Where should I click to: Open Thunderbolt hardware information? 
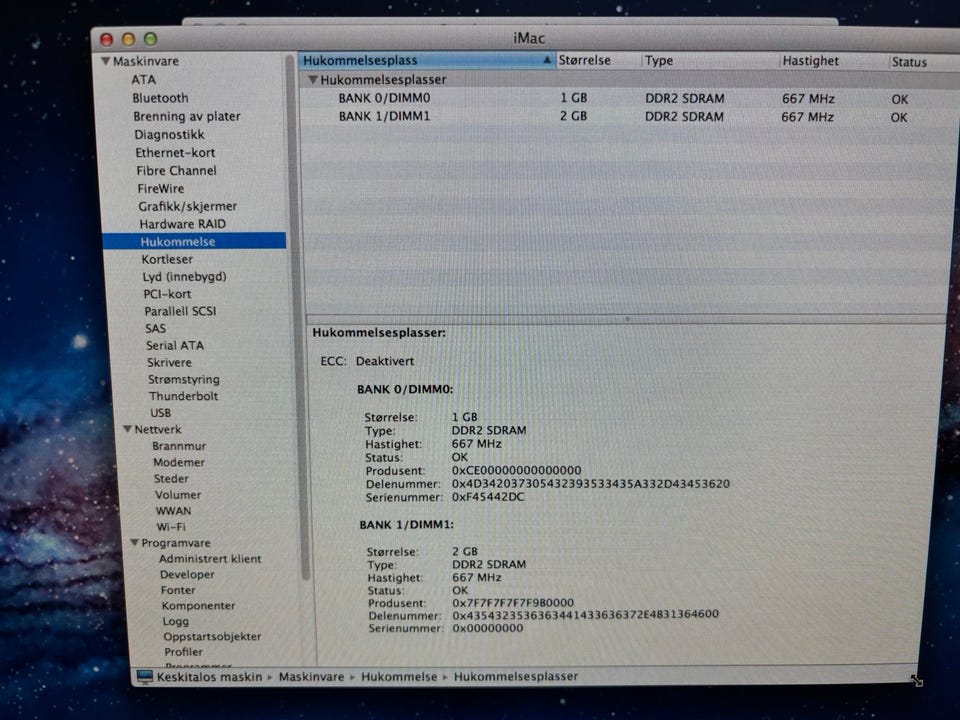[183, 396]
